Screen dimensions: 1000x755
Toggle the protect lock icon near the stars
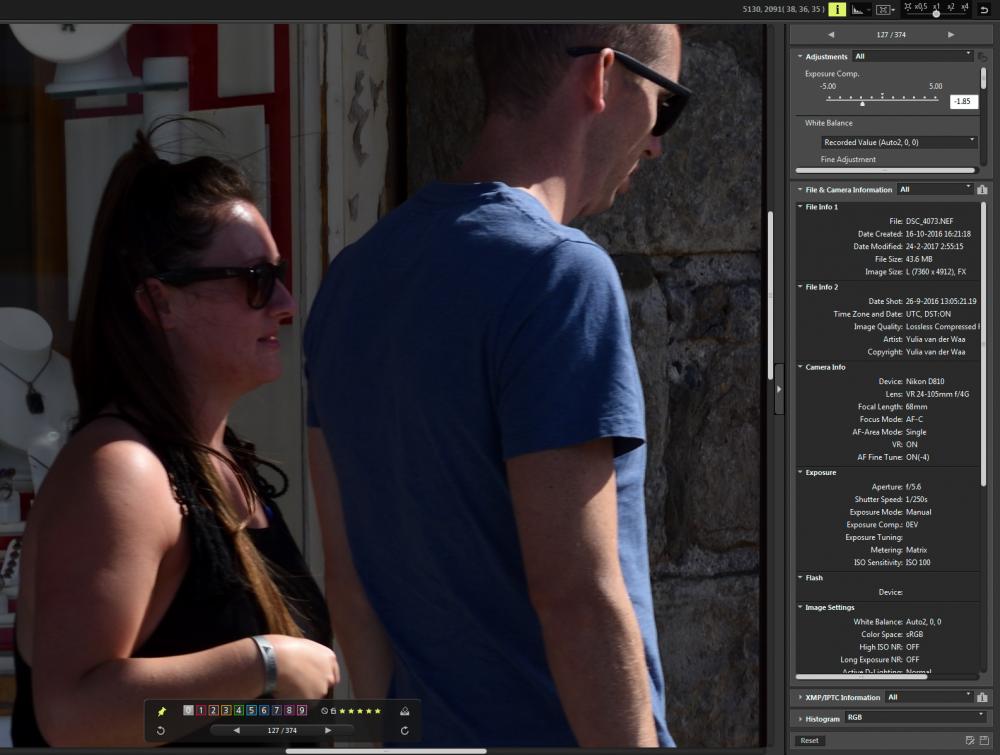click(333, 710)
